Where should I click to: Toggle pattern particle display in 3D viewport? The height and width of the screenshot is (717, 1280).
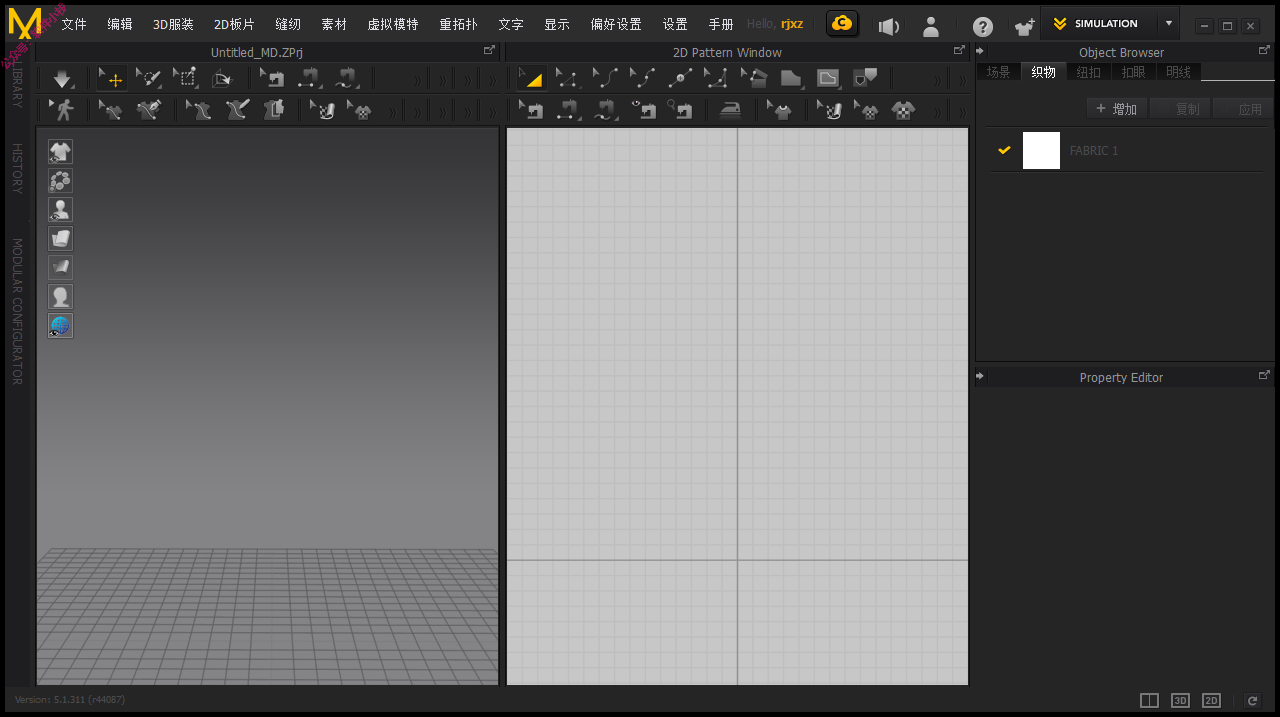(61, 181)
